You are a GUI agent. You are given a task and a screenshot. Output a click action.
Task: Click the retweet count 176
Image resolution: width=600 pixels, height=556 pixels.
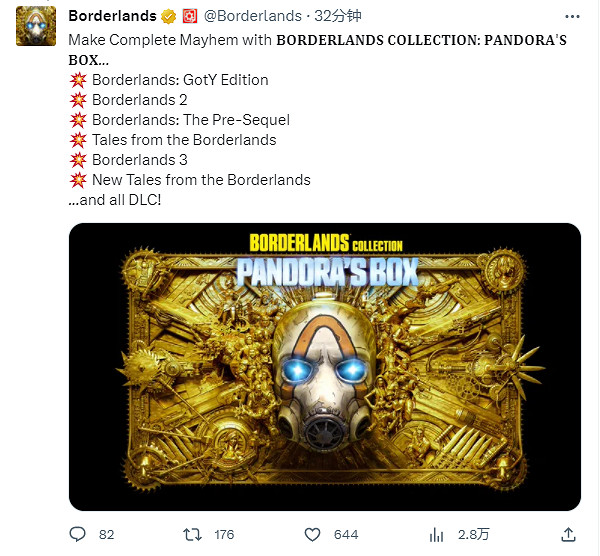click(x=224, y=535)
